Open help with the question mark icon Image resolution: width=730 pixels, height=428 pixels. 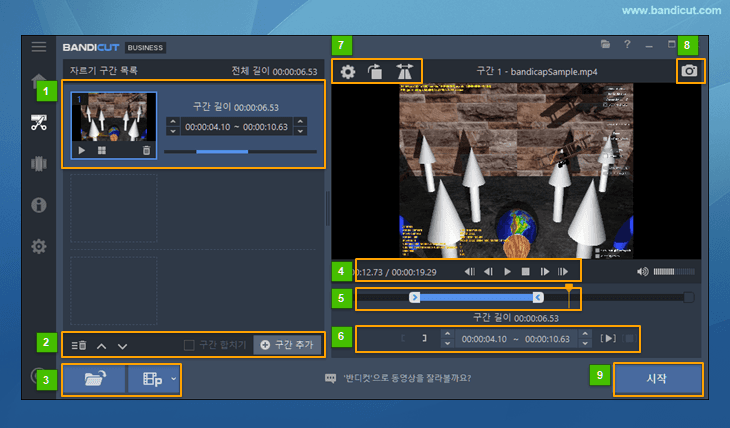click(x=627, y=44)
